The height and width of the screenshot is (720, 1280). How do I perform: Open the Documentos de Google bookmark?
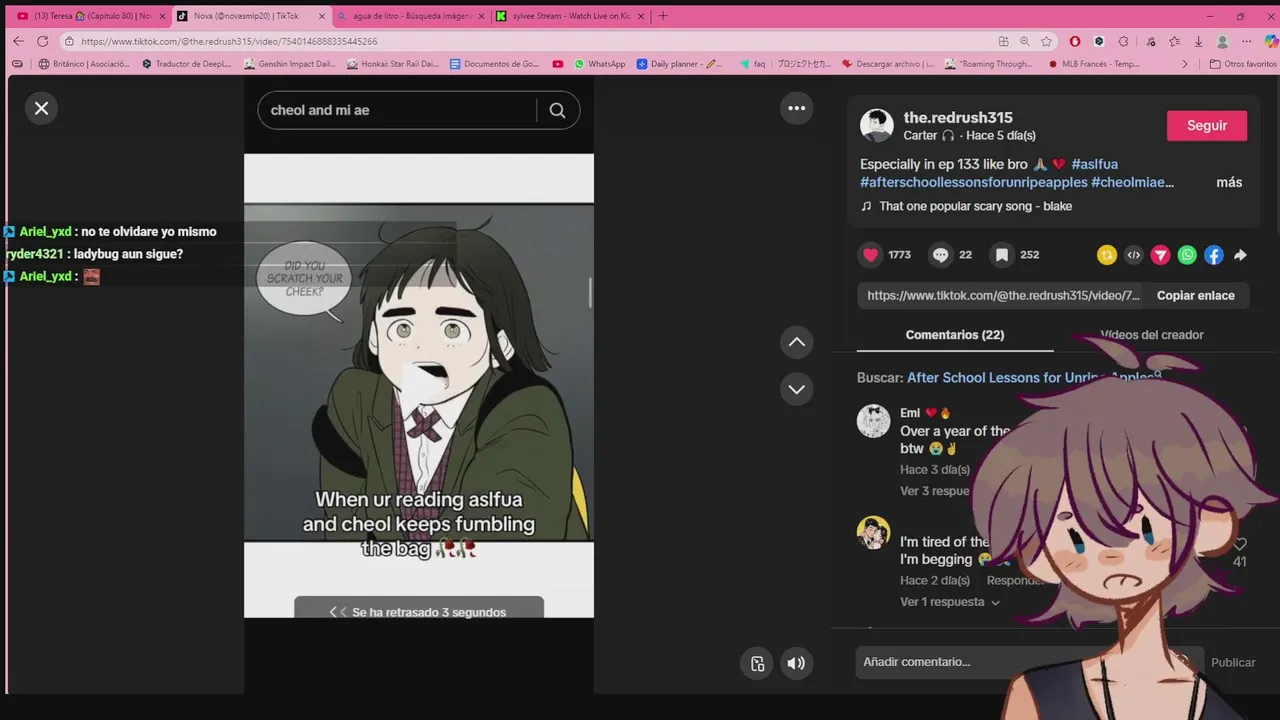click(x=495, y=64)
